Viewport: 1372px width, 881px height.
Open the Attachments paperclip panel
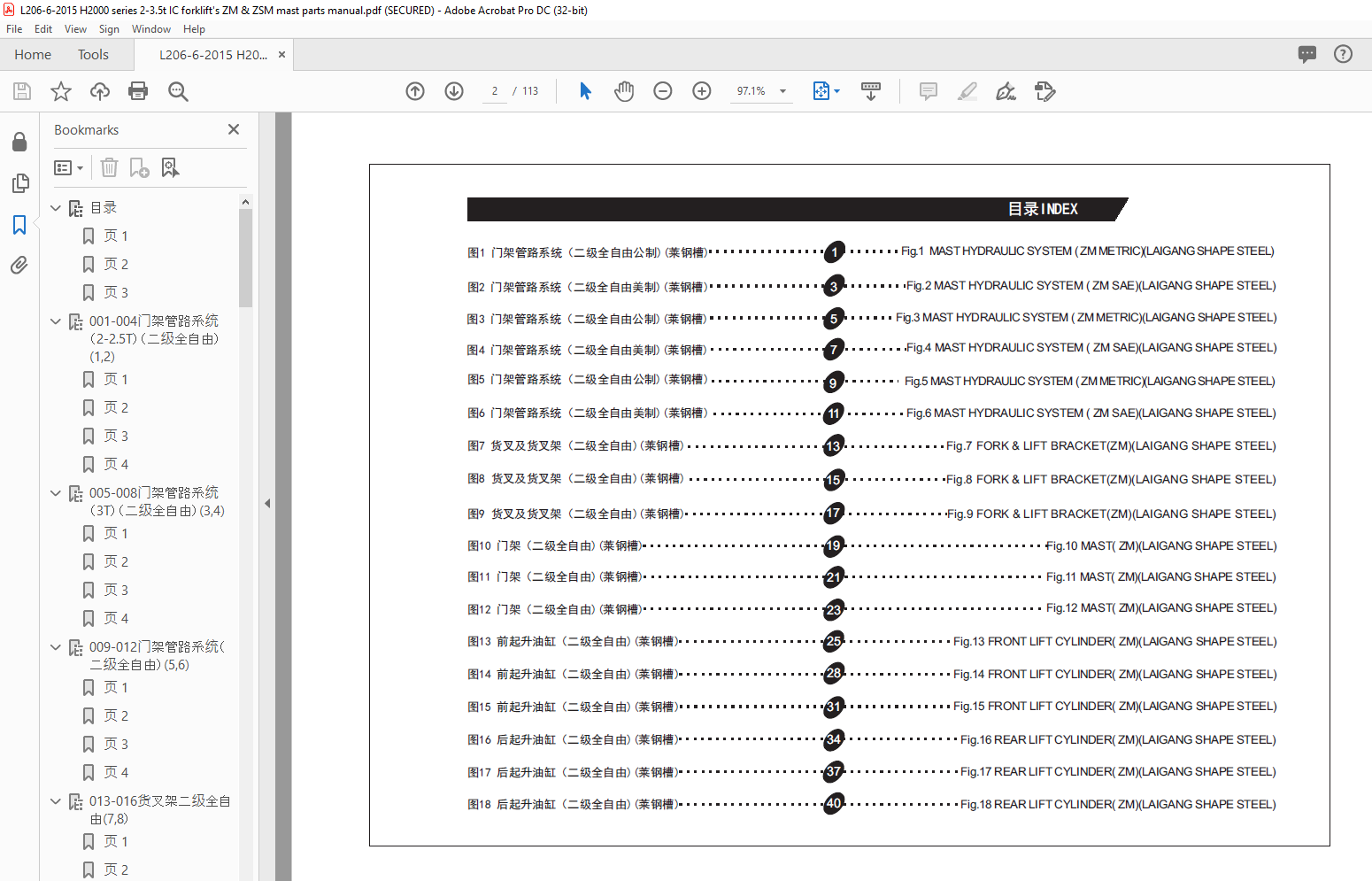pyautogui.click(x=19, y=265)
